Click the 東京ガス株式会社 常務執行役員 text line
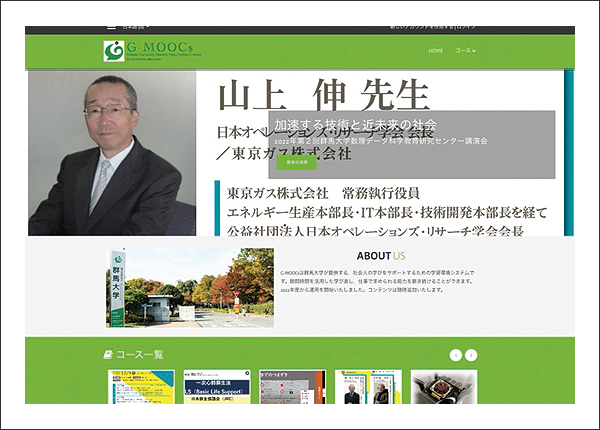The image size is (600, 430). tap(323, 193)
